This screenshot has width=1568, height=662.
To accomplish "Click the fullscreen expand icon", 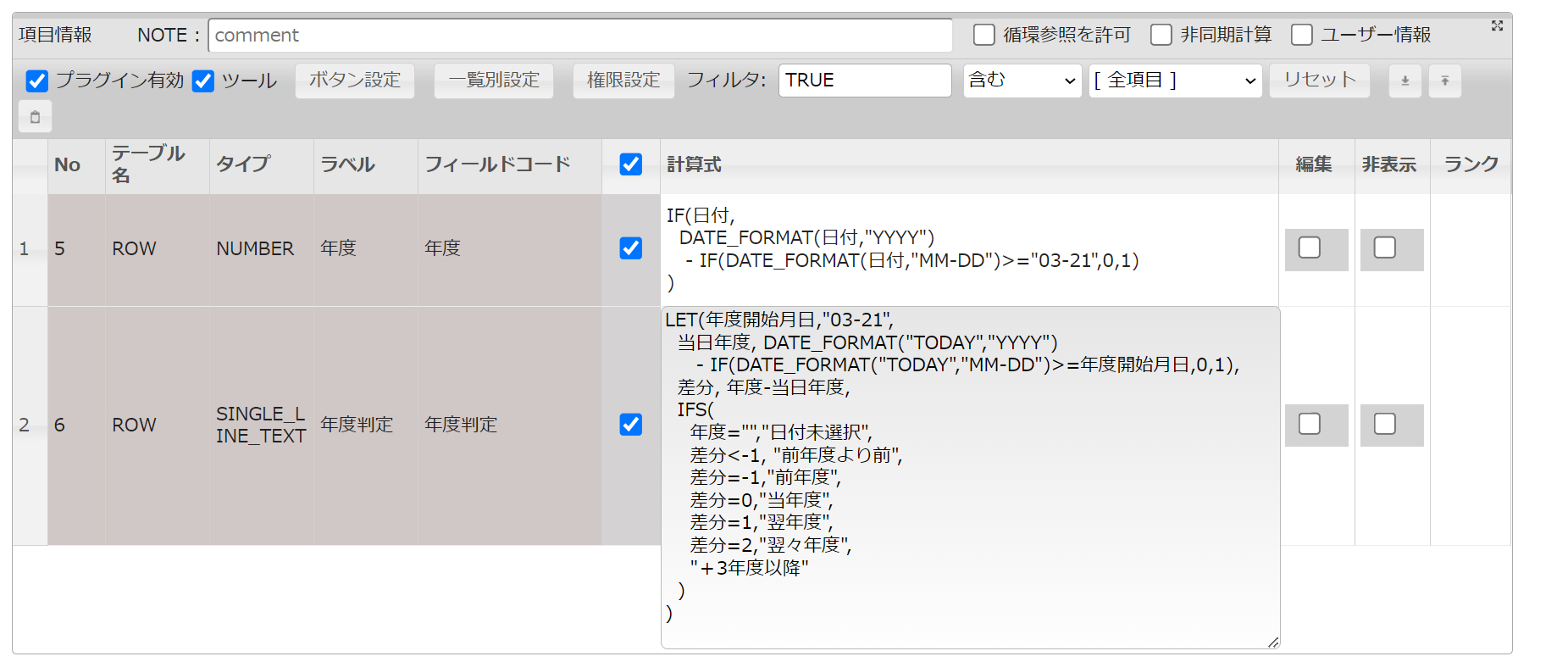I will coord(1497,26).
